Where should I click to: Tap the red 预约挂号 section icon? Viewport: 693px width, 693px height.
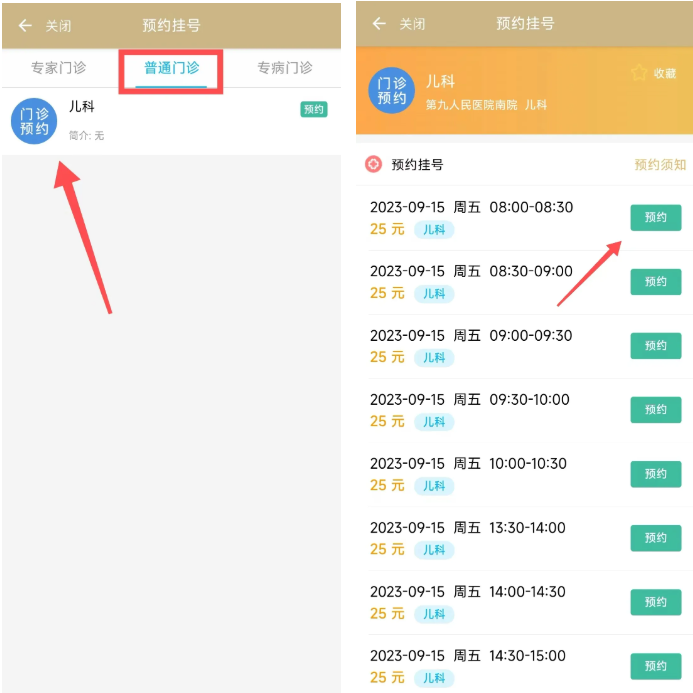coord(373,164)
